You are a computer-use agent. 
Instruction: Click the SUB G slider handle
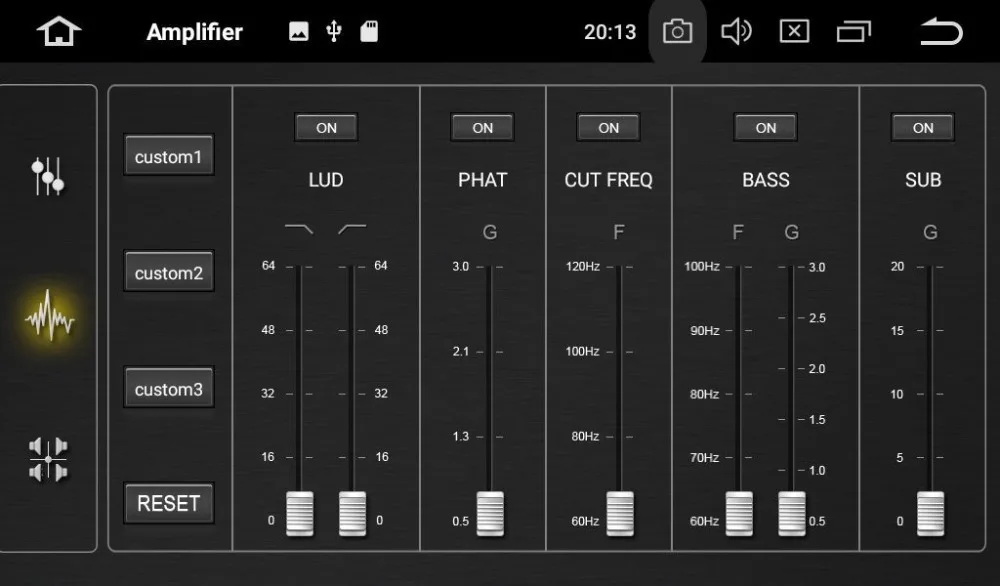(x=930, y=513)
